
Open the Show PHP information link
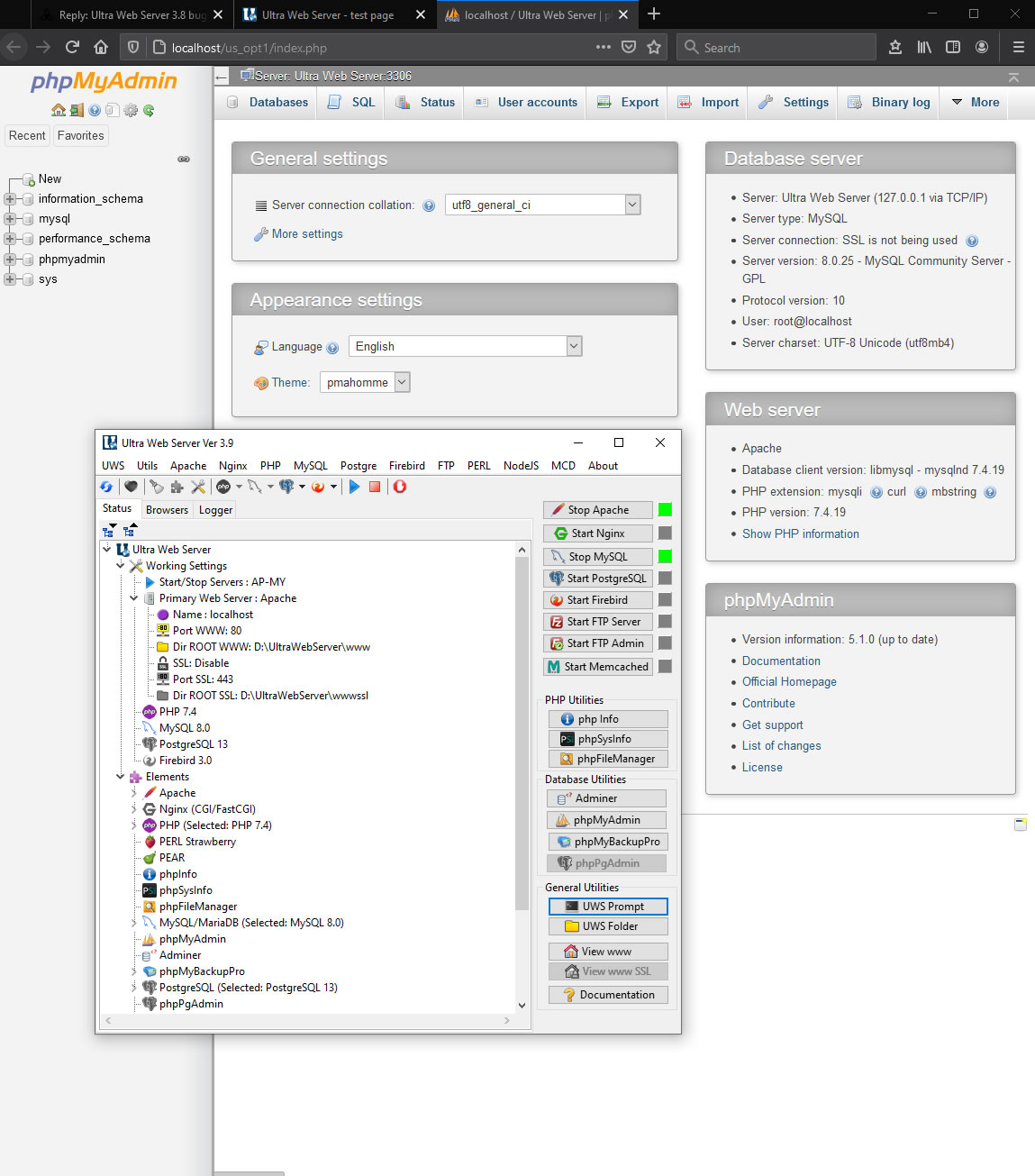pos(801,534)
